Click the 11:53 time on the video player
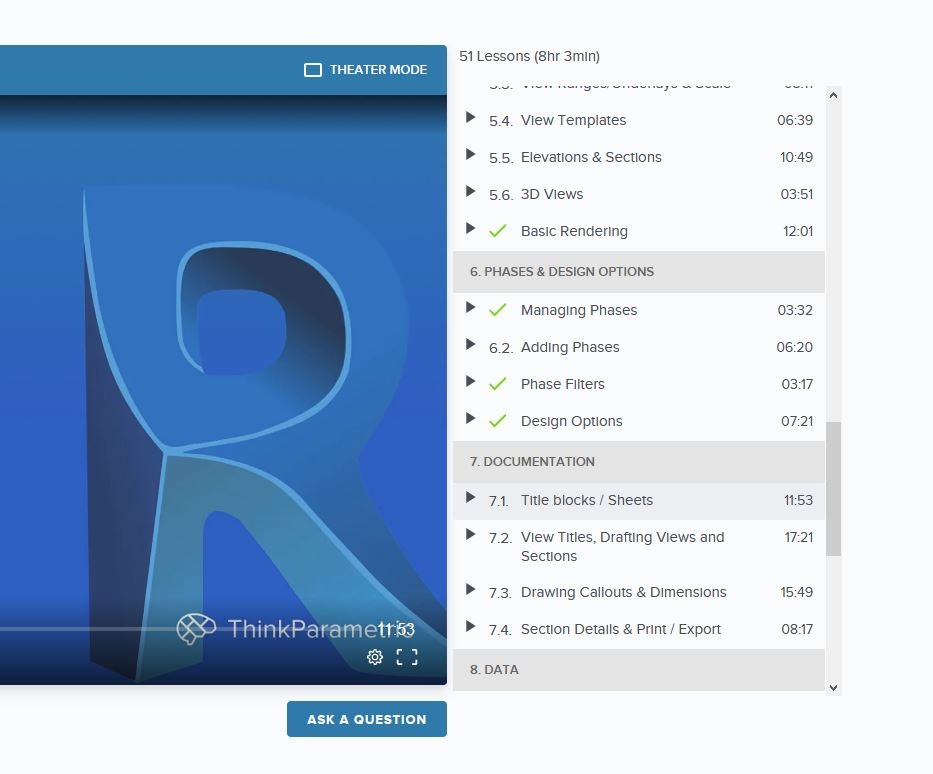This screenshot has width=933, height=774. pyautogui.click(x=396, y=629)
